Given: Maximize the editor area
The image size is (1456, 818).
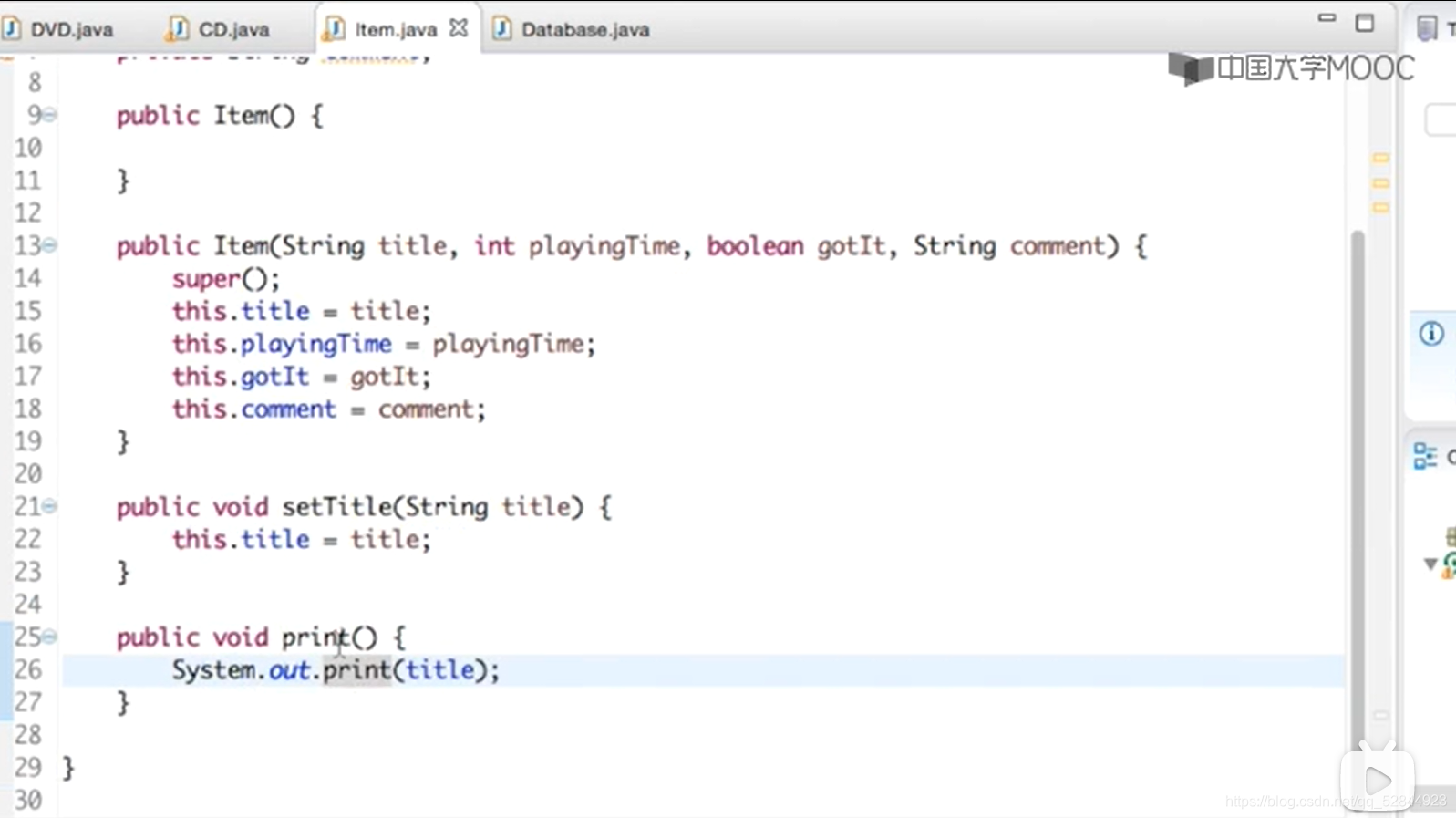Looking at the screenshot, I should click(1364, 23).
